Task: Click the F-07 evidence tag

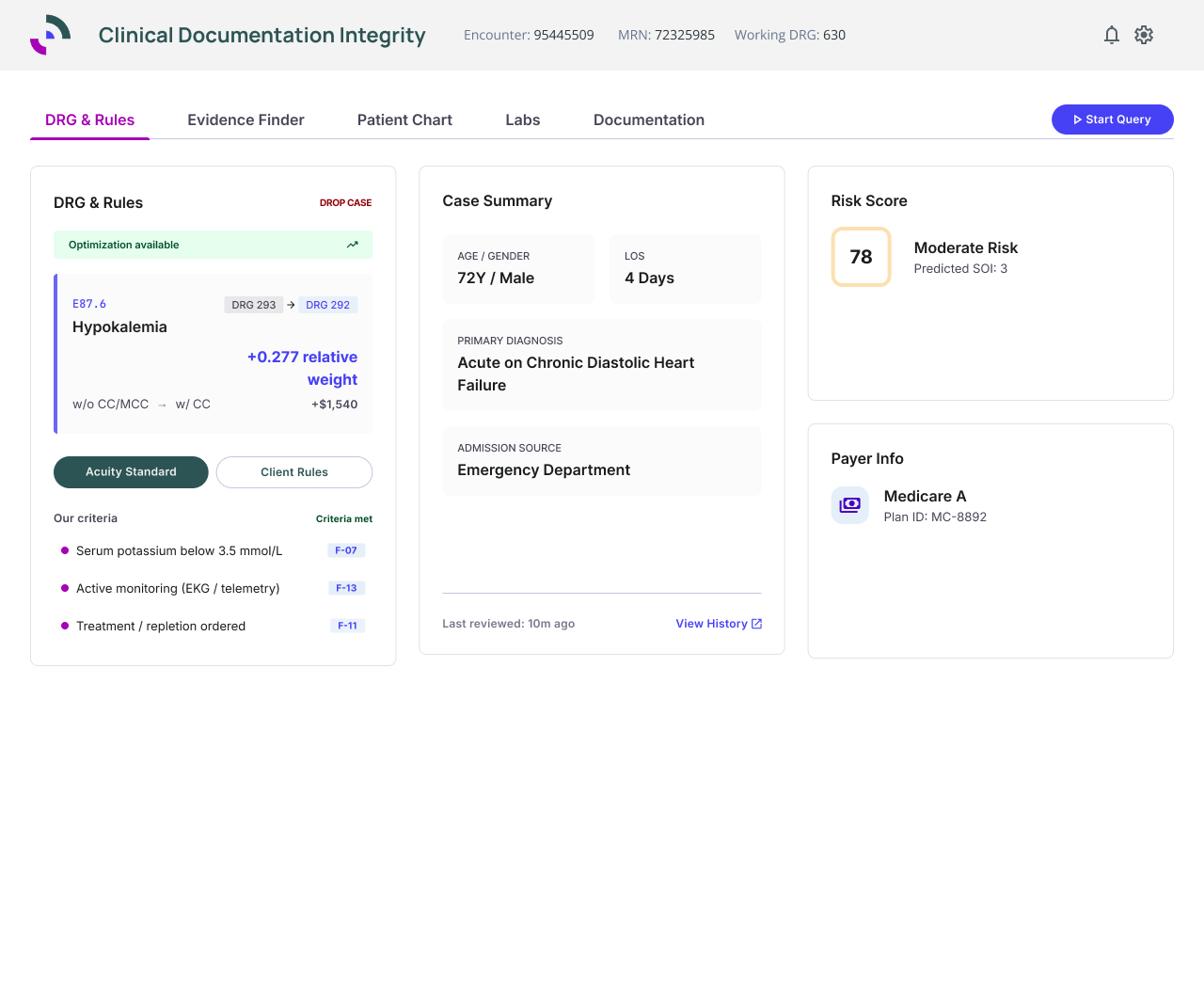Action: tap(346, 550)
